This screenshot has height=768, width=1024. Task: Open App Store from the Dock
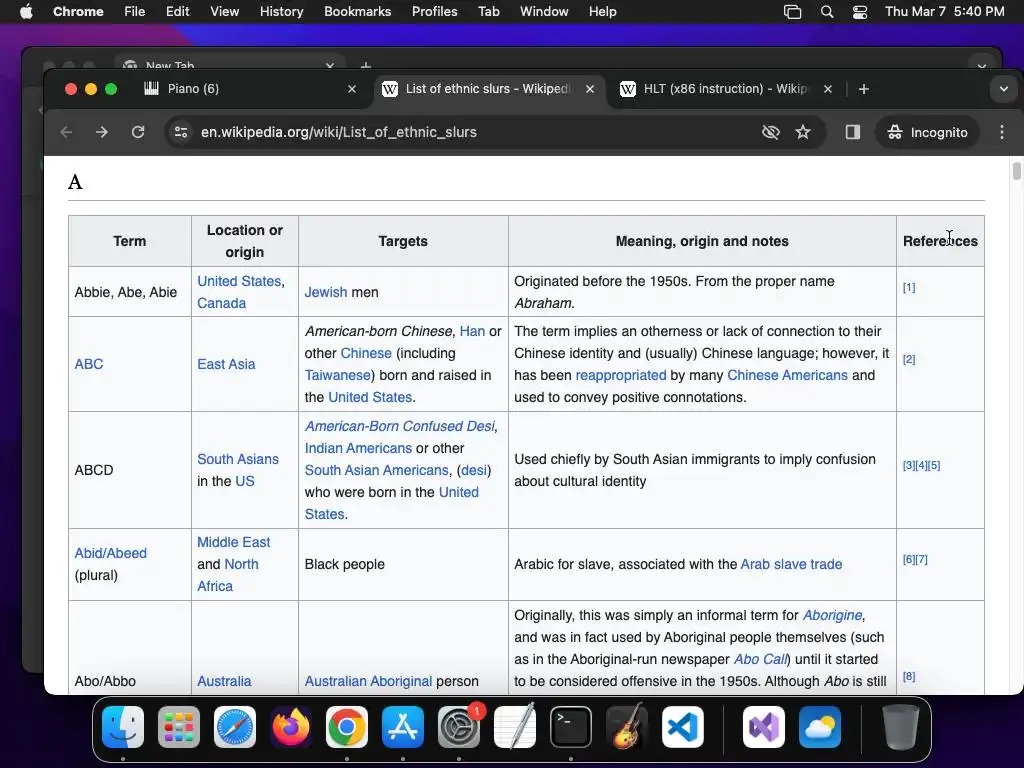[403, 727]
